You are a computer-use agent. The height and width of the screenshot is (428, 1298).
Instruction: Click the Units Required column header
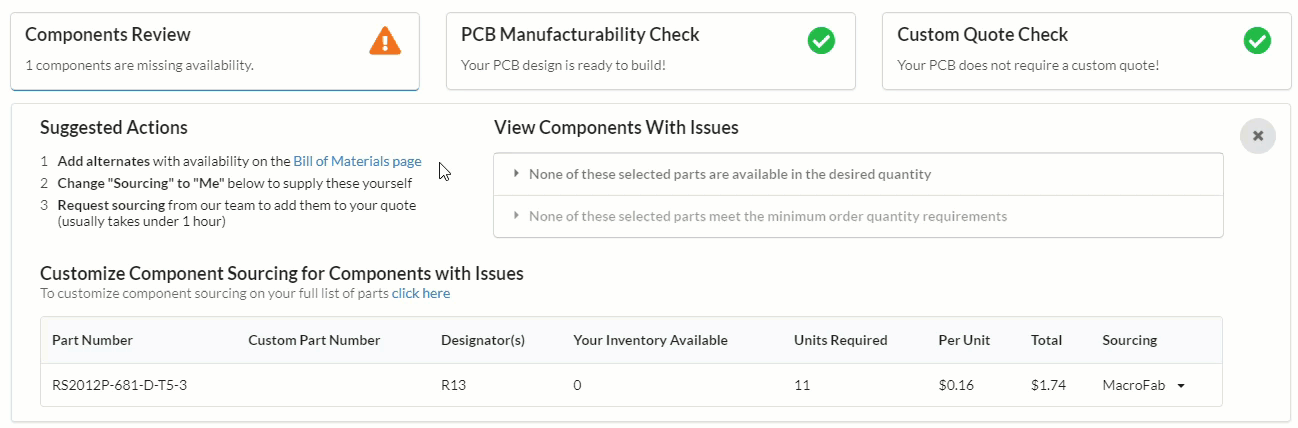click(x=840, y=340)
